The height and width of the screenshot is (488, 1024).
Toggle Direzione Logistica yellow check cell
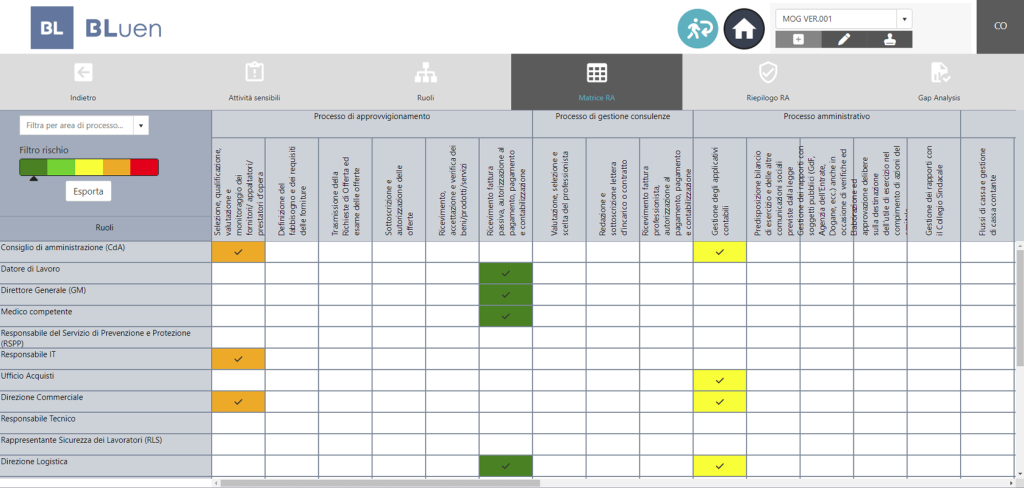(x=720, y=466)
